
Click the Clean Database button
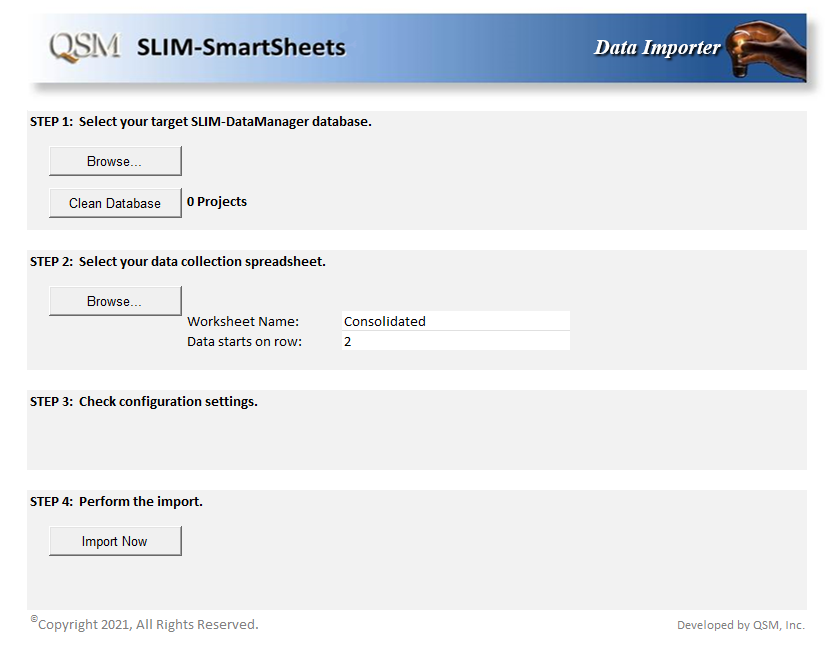pyautogui.click(x=115, y=203)
